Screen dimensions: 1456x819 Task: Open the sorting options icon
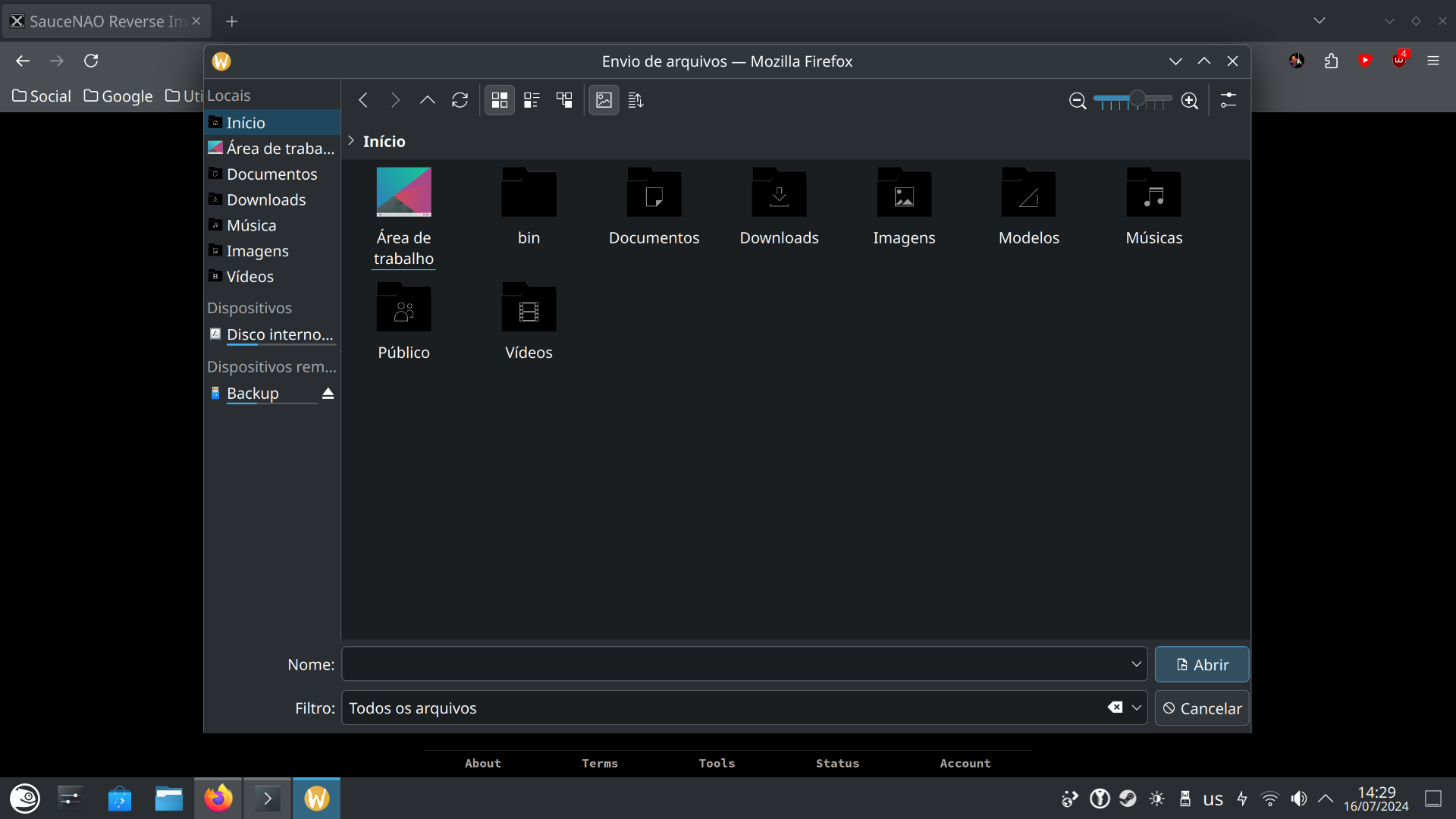tap(635, 100)
